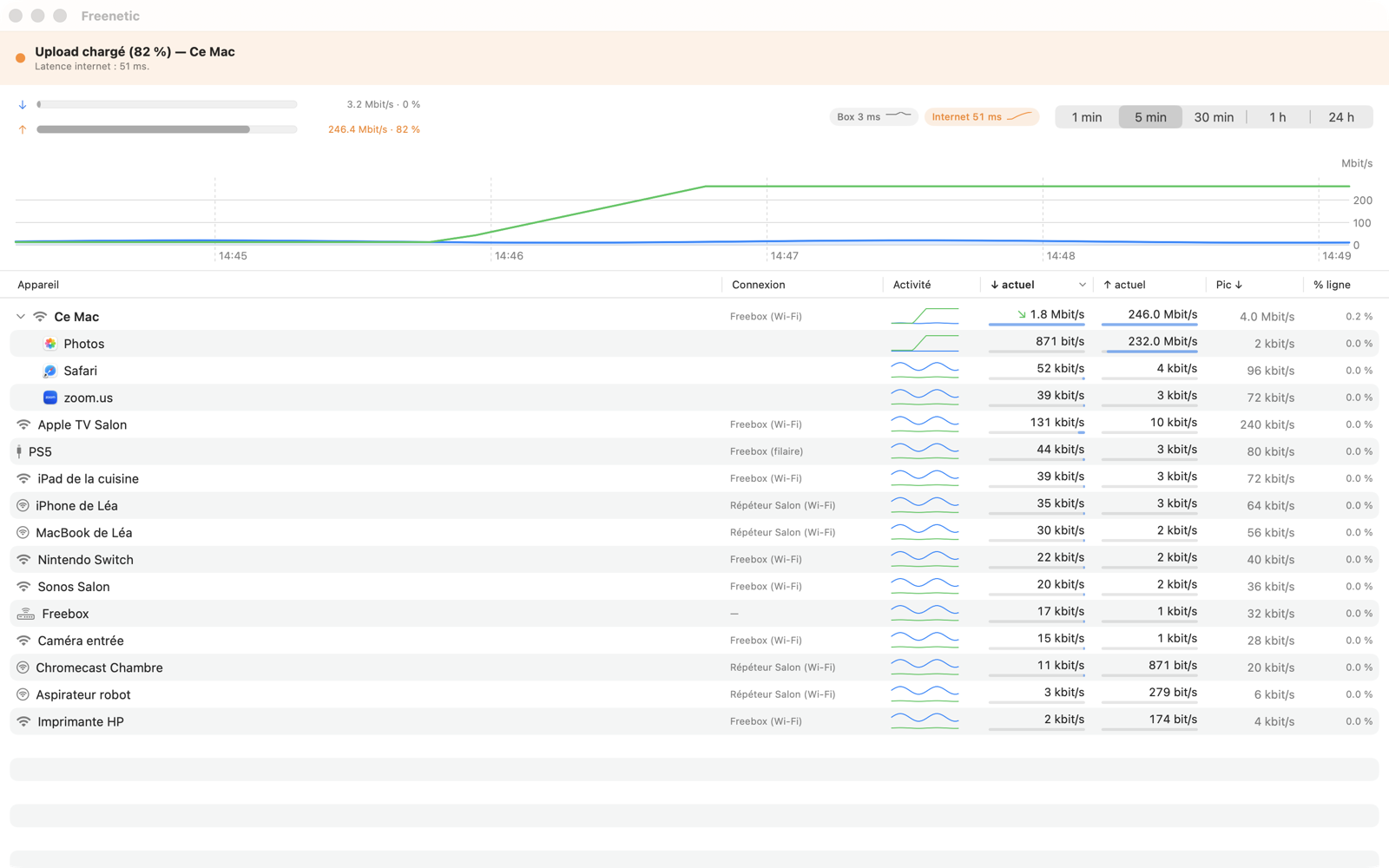Click the 3.2 Mbit/s · 0 % download readout
This screenshot has height=868, width=1389.
[383, 104]
